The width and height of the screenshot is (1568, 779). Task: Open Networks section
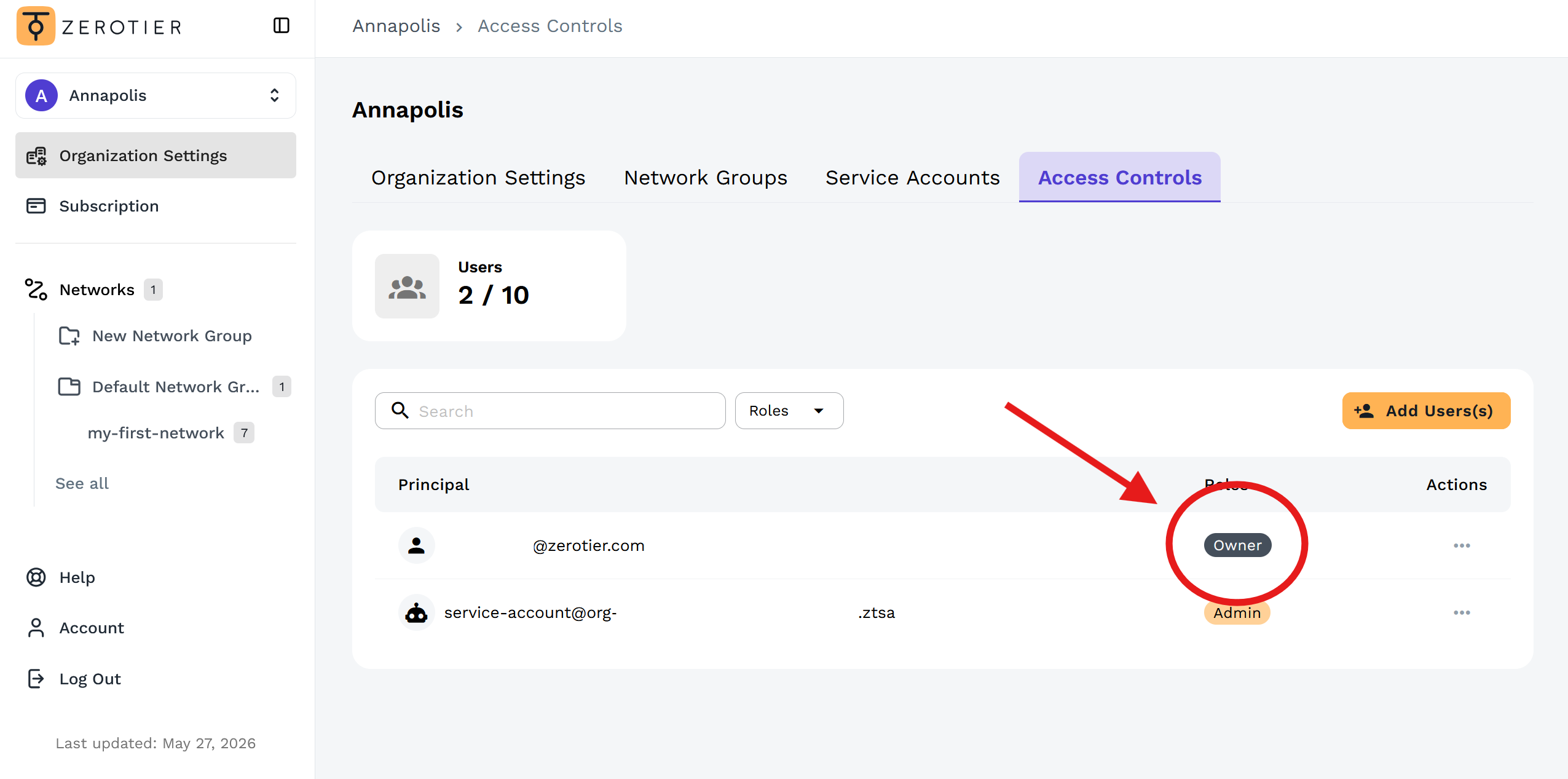[x=97, y=290]
